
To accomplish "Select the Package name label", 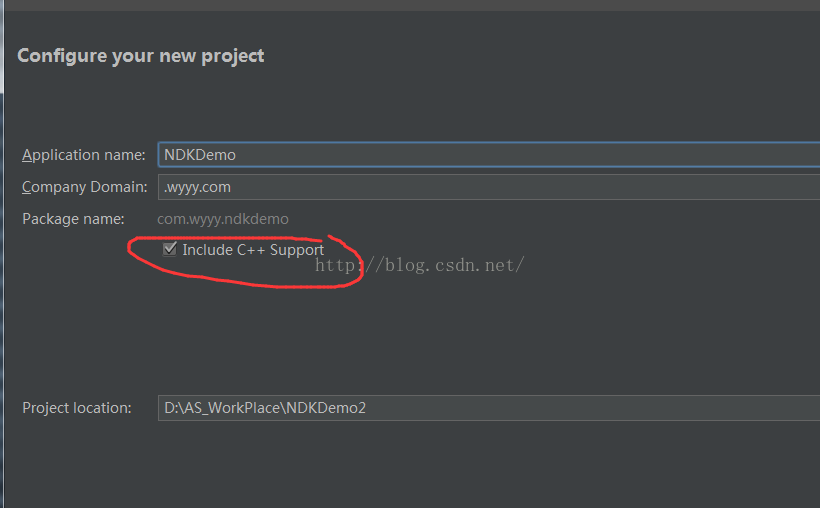I will (73, 219).
